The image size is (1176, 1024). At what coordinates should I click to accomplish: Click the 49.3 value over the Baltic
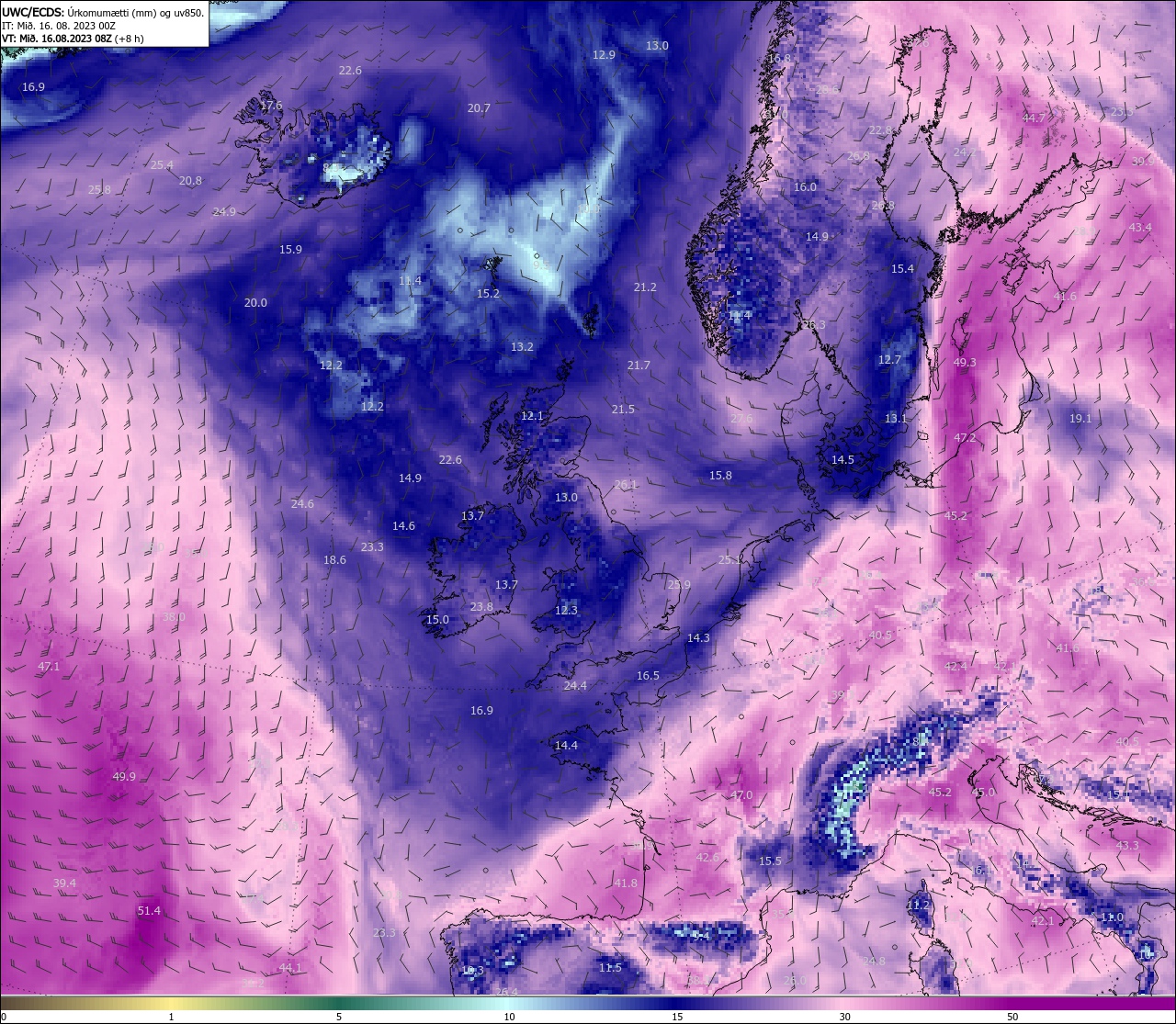tap(965, 363)
